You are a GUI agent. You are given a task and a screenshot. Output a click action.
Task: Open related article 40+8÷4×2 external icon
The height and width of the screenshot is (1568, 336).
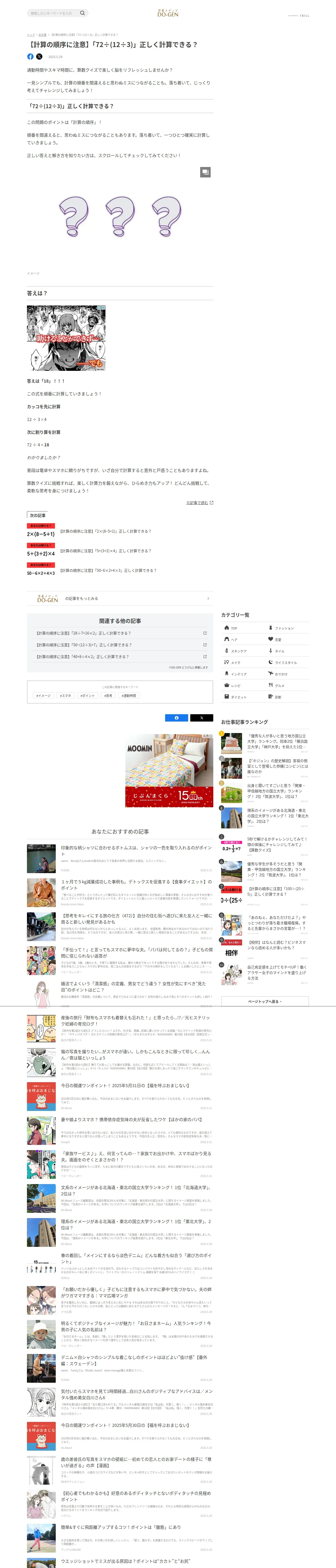(205, 656)
